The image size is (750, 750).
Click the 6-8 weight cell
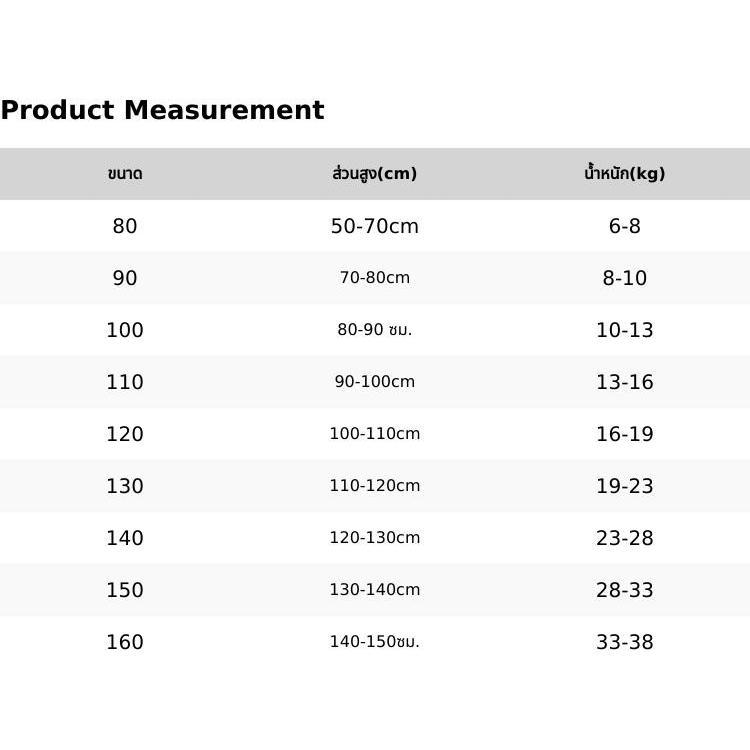(x=624, y=226)
